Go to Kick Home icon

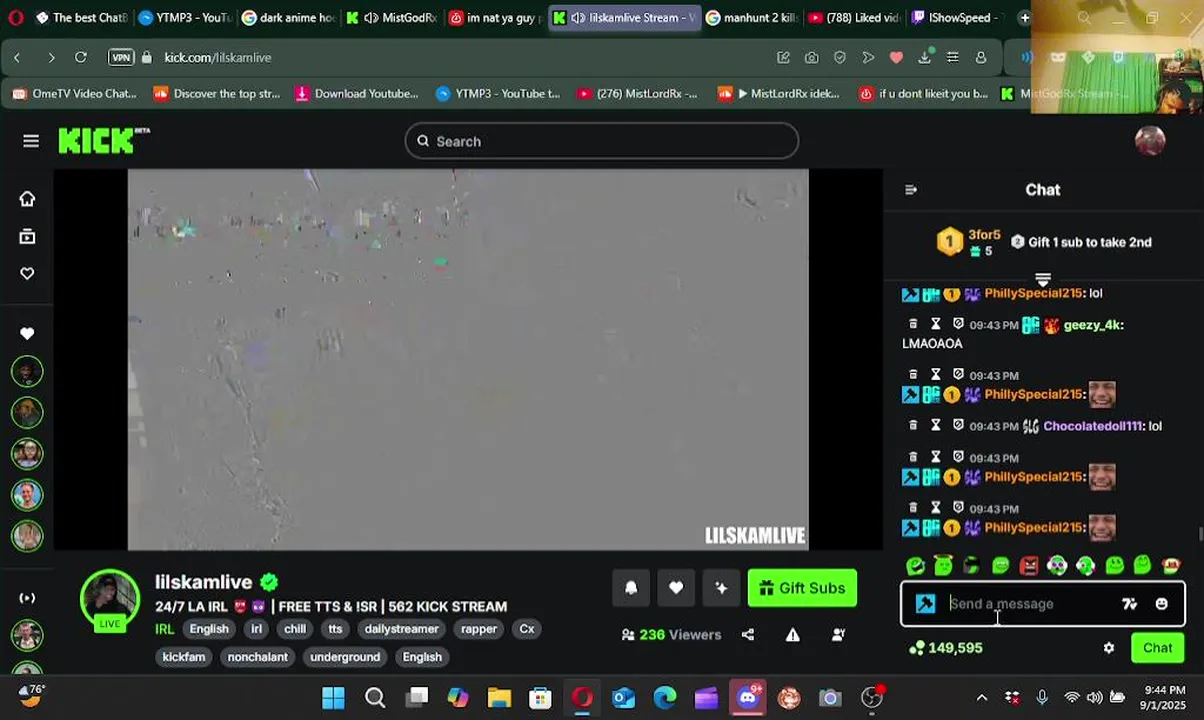(27, 199)
